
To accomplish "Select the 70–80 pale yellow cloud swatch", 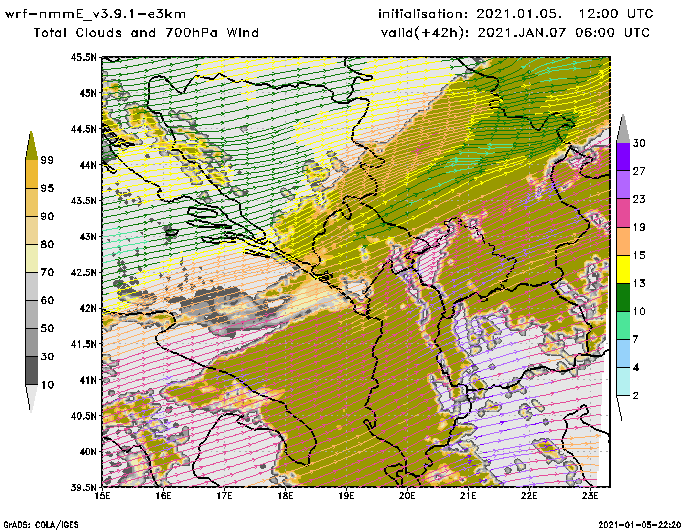I will point(31,259).
